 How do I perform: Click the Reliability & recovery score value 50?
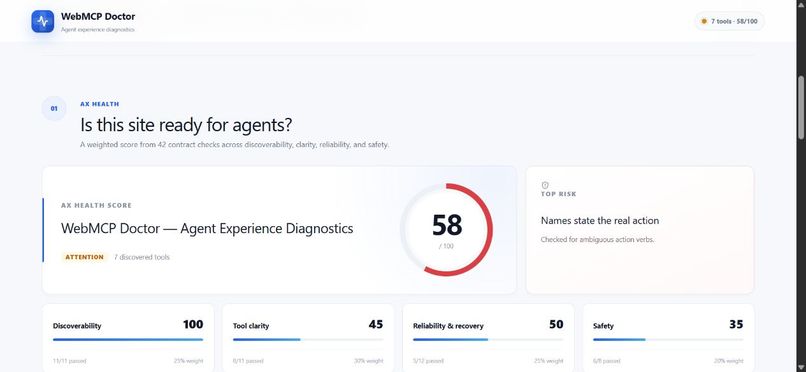(x=556, y=325)
